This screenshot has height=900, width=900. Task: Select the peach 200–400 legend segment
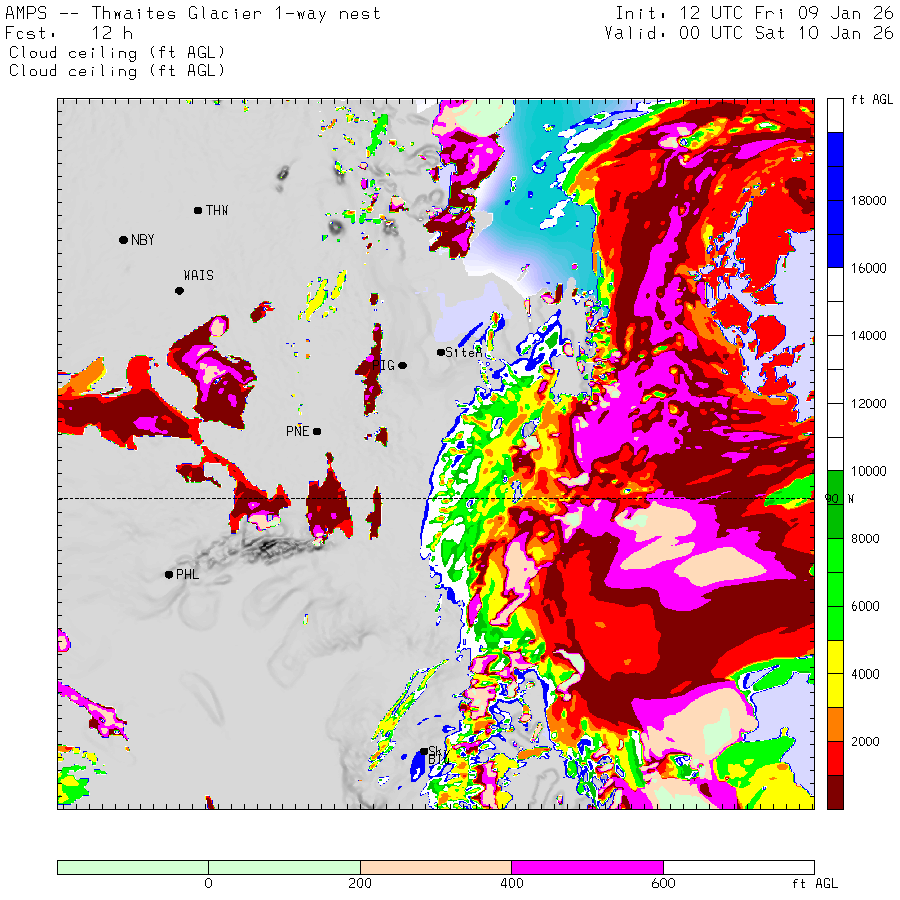tap(435, 867)
